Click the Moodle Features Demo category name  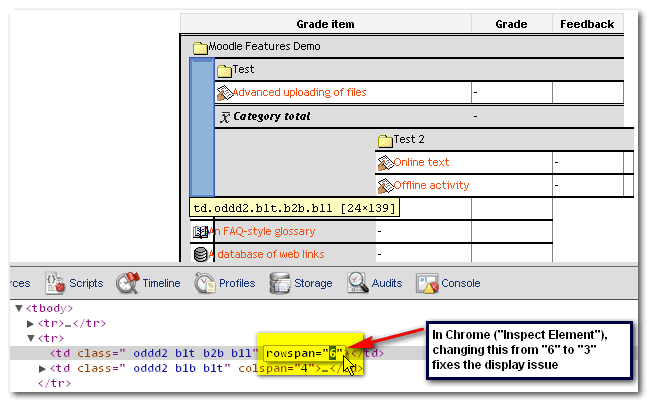(264, 46)
